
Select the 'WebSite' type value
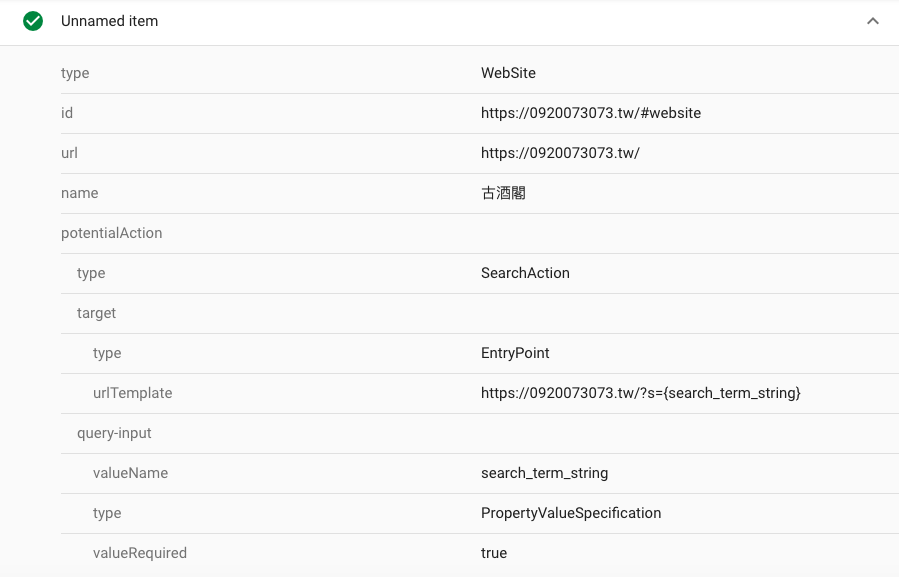click(x=508, y=73)
